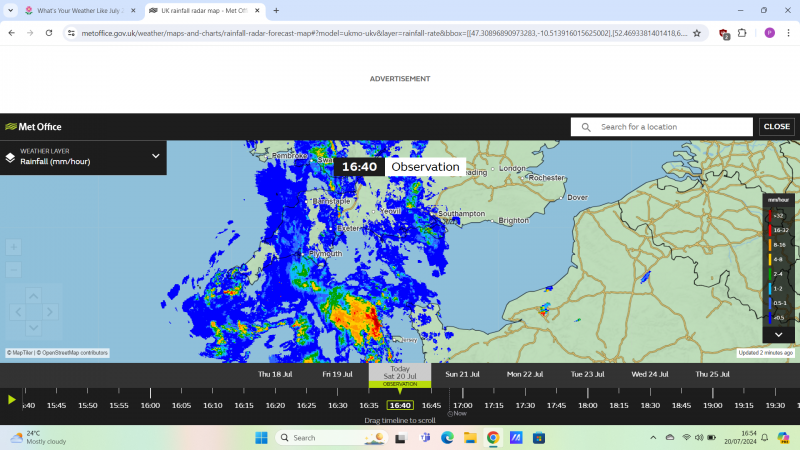Bookmark this page with star icon
Screen dimensions: 800x450
pyautogui.click(x=697, y=32)
